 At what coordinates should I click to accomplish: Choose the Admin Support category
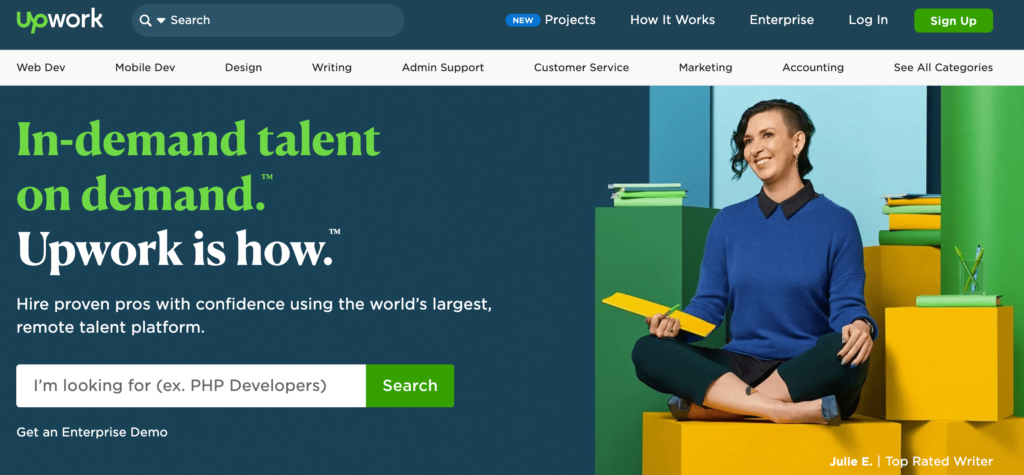(x=443, y=67)
